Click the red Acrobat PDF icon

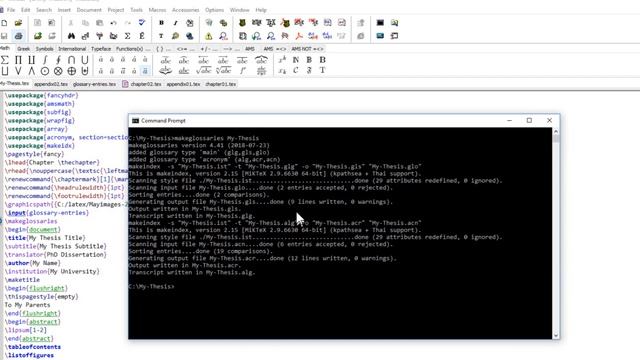[299, 36]
